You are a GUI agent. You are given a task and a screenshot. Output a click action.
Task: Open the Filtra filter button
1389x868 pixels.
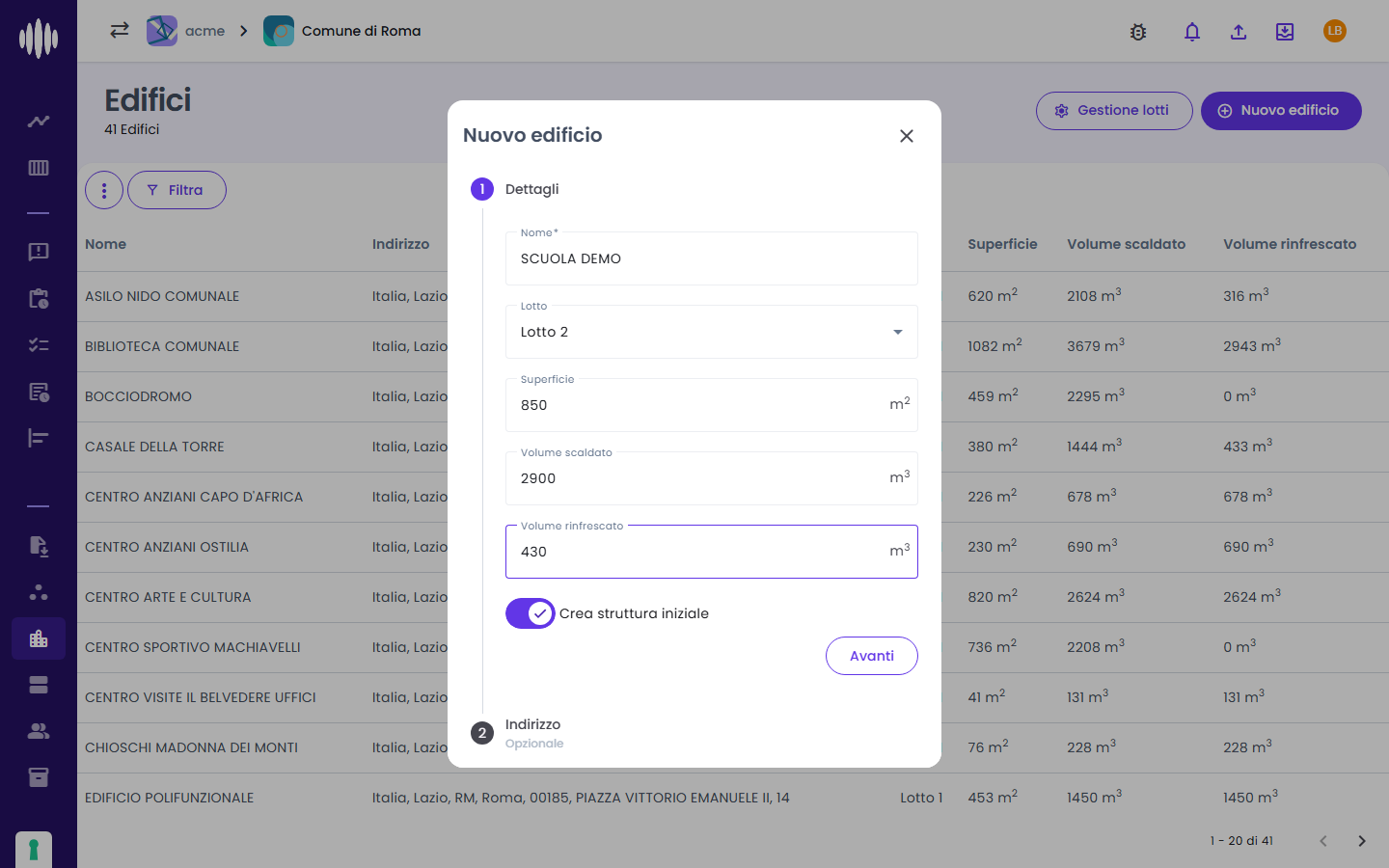[x=177, y=190]
